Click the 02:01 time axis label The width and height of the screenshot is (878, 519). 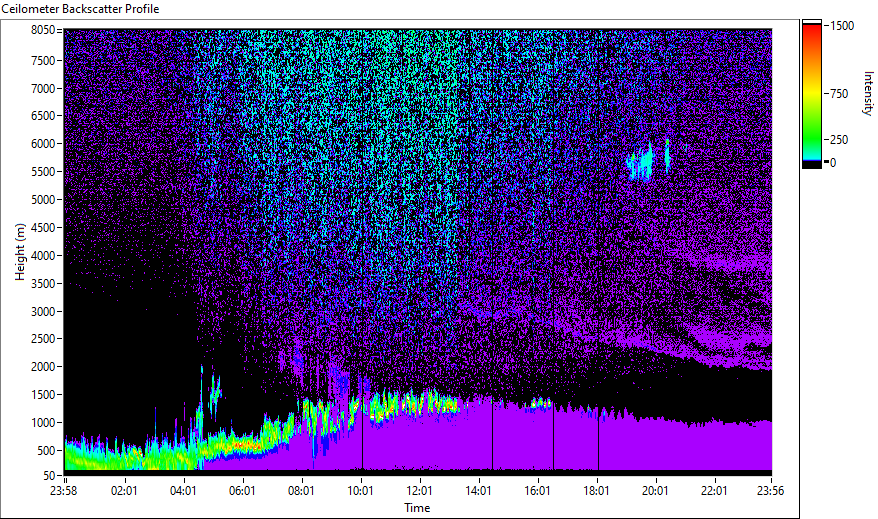click(124, 491)
